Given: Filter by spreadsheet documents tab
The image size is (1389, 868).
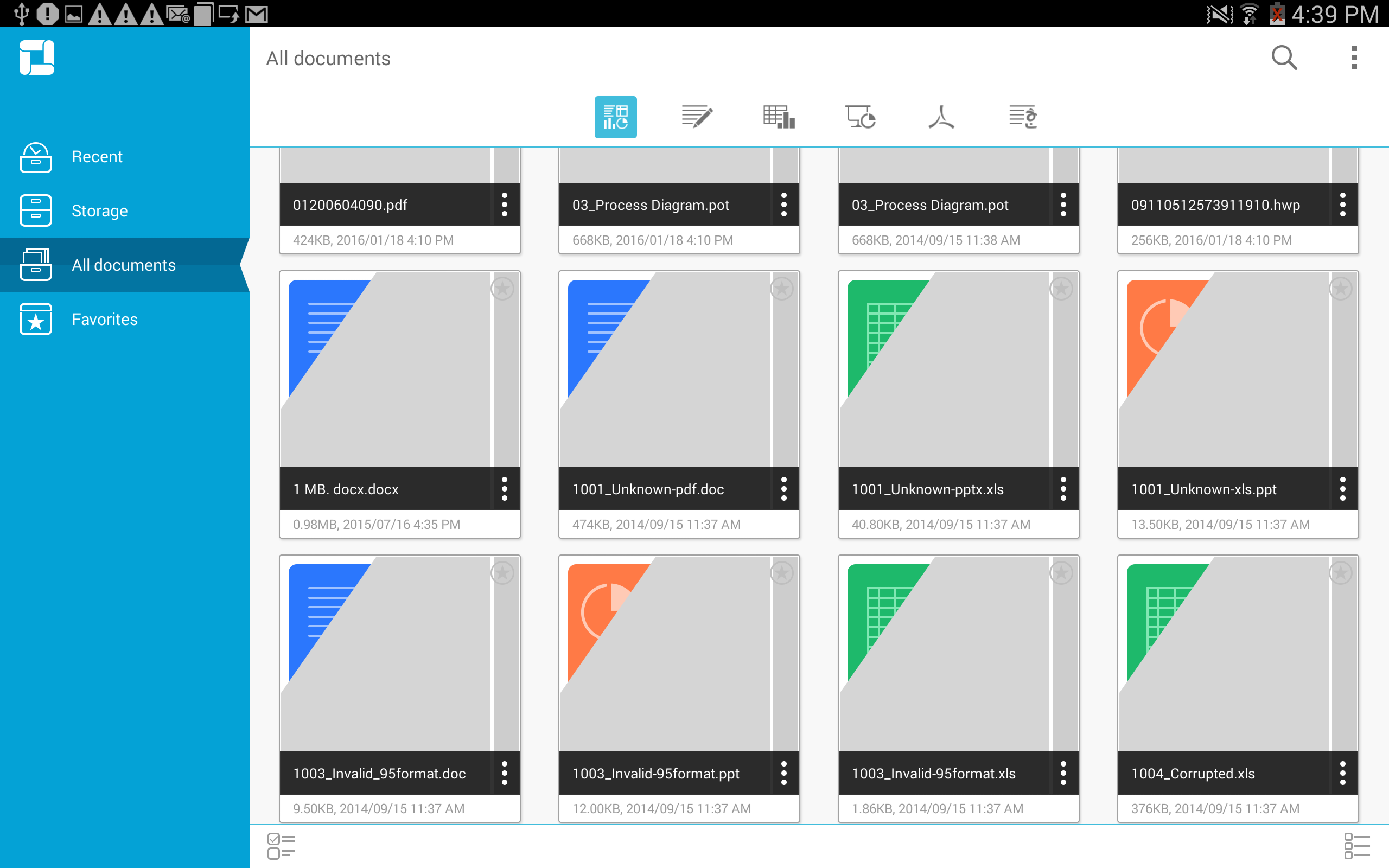Looking at the screenshot, I should click(779, 117).
